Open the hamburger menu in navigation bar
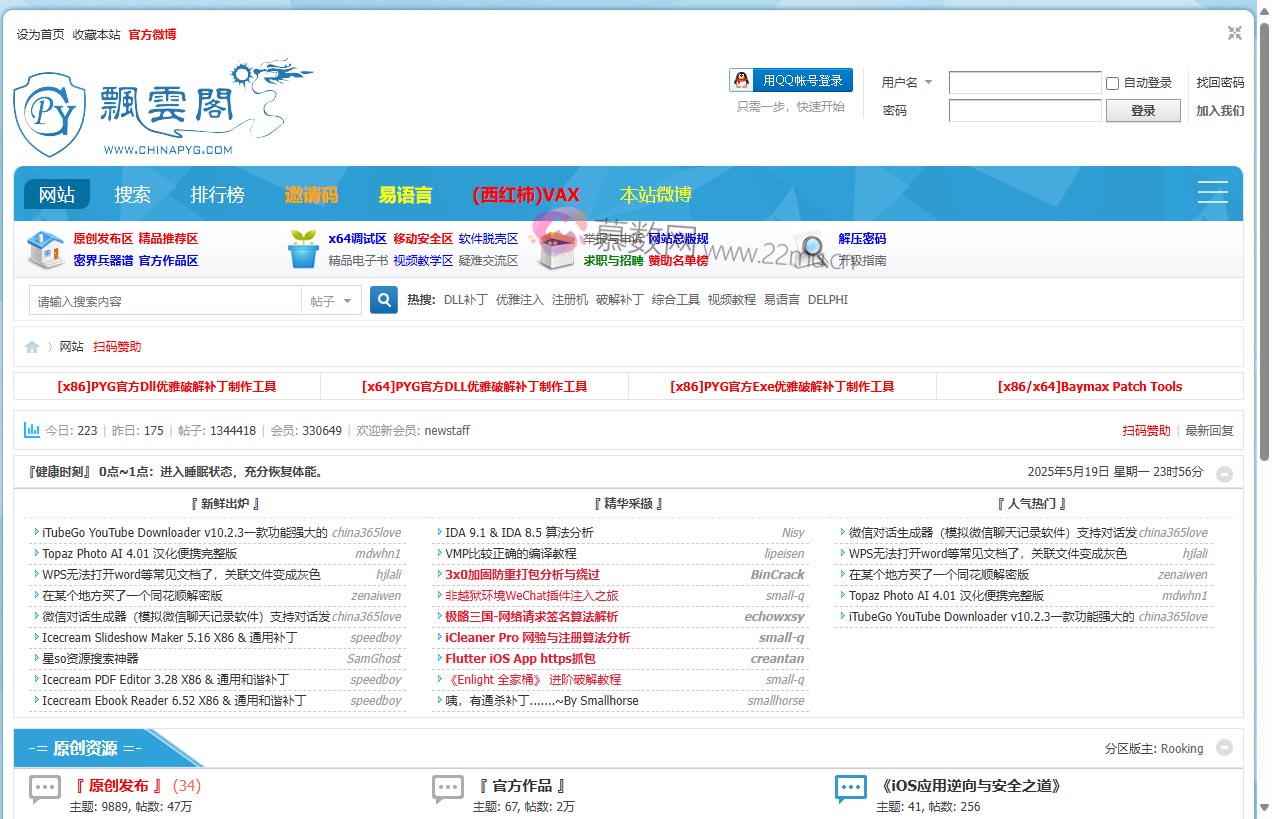Screen dimensions: 1272x819 pyautogui.click(x=1212, y=193)
